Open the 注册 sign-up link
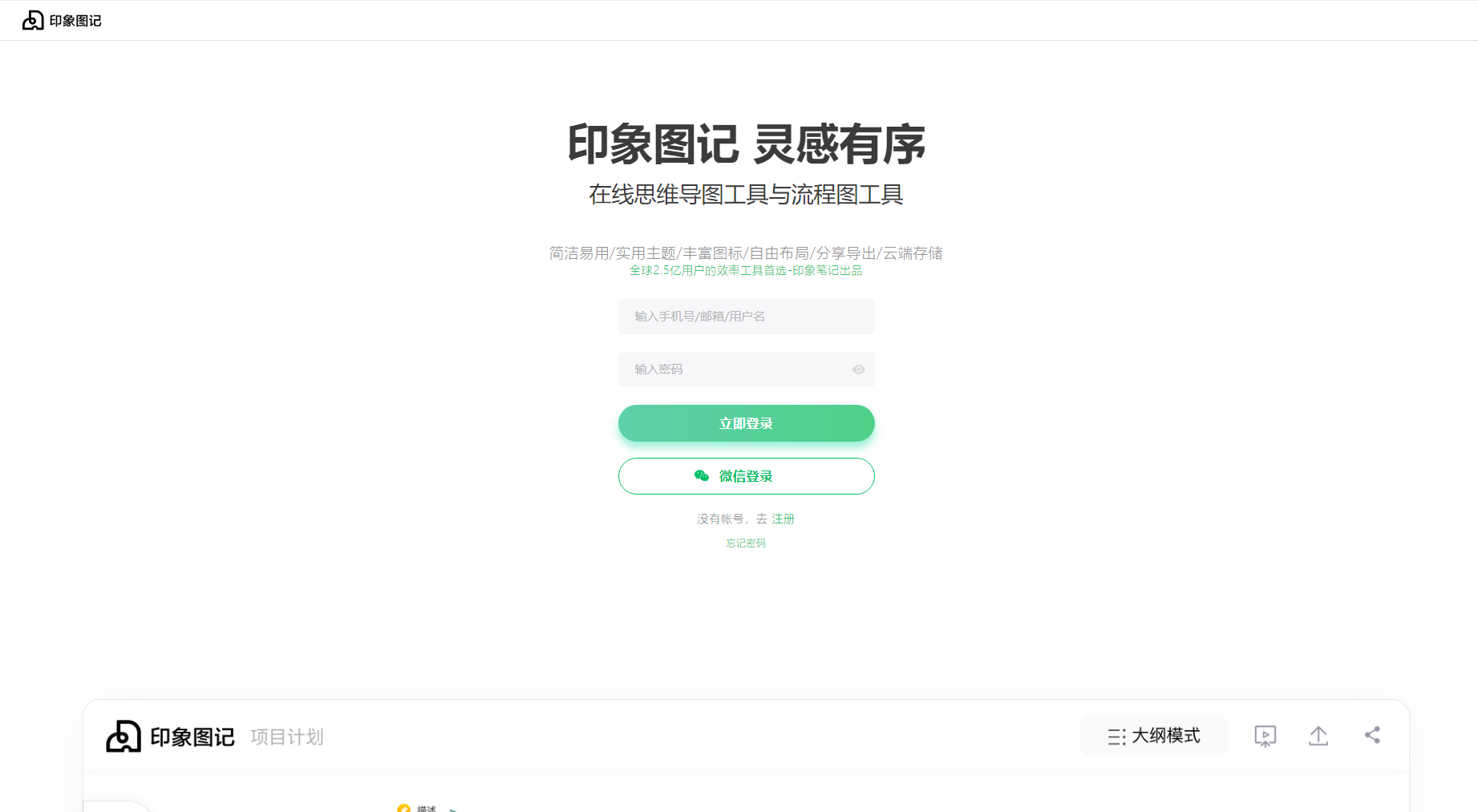This screenshot has width=1478, height=812. [x=783, y=519]
